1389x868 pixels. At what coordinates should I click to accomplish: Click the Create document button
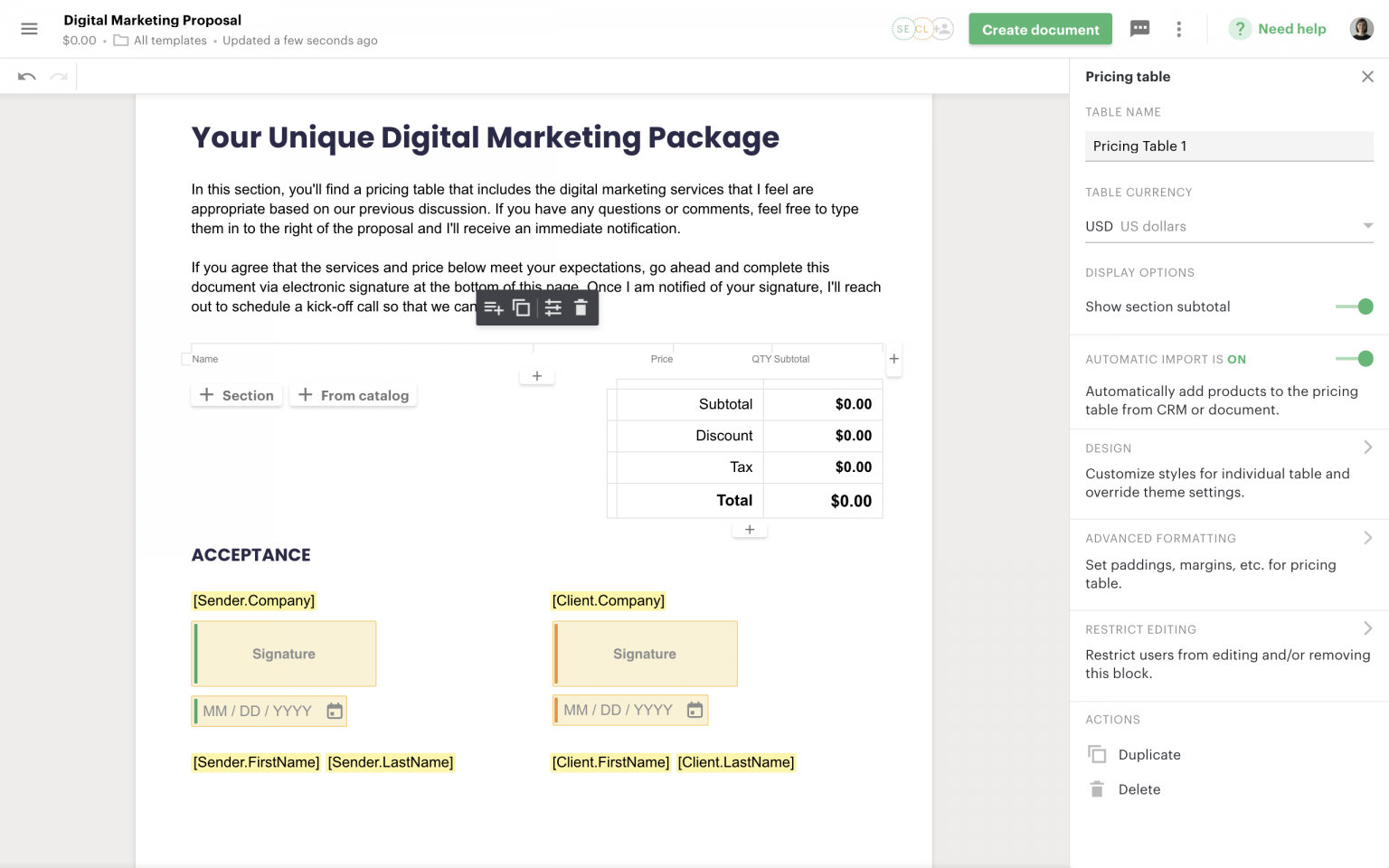point(1040,28)
